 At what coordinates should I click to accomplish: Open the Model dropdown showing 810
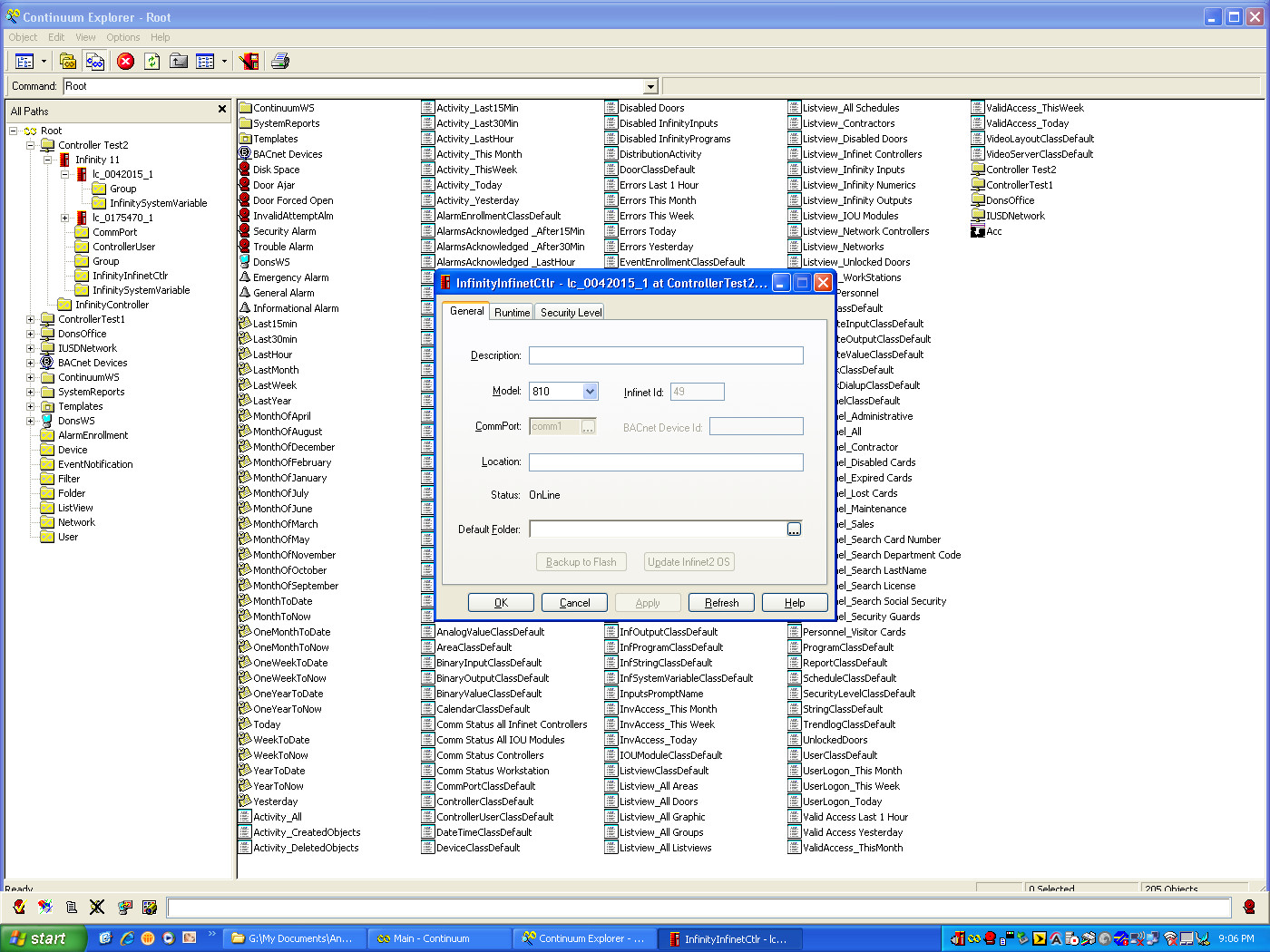(x=590, y=391)
